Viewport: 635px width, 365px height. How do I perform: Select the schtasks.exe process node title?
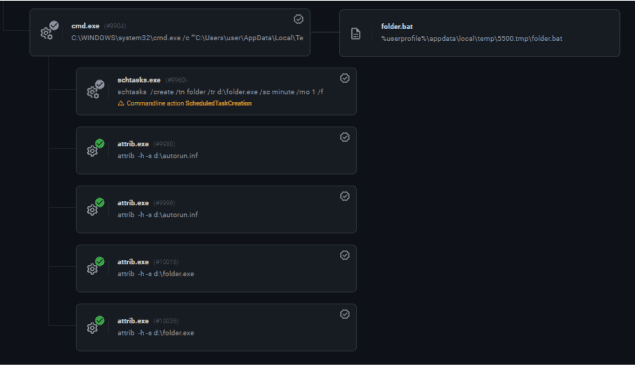[139, 80]
